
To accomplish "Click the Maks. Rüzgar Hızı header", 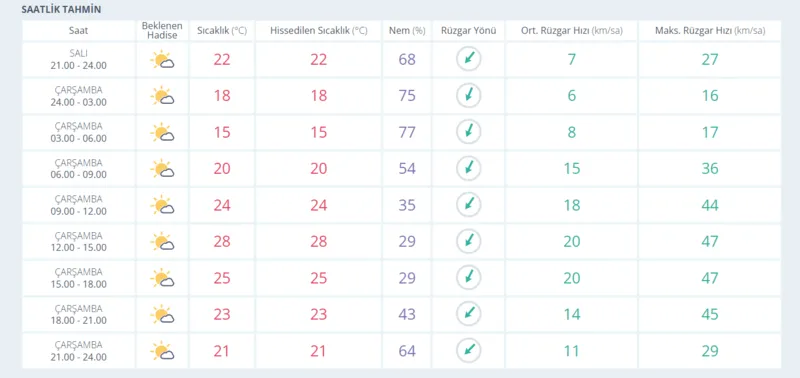I will pos(710,31).
